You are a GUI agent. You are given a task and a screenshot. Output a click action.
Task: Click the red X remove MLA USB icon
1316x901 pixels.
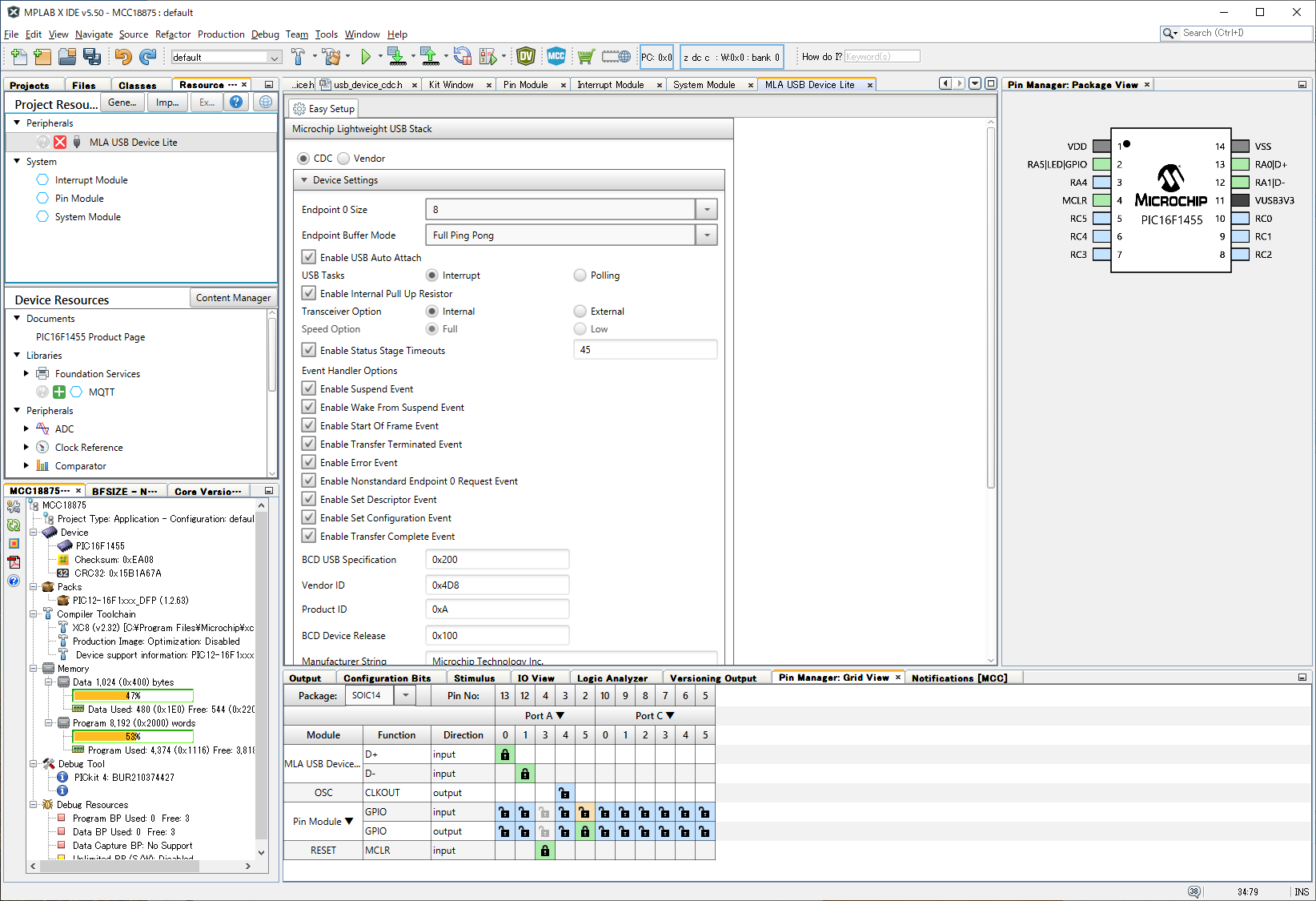tap(60, 142)
